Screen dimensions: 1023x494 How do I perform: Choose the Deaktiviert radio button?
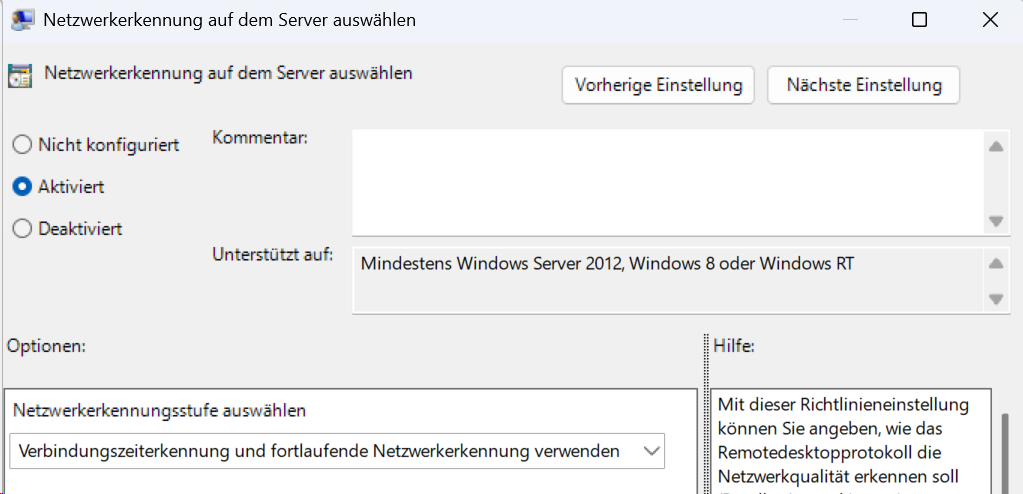22,229
